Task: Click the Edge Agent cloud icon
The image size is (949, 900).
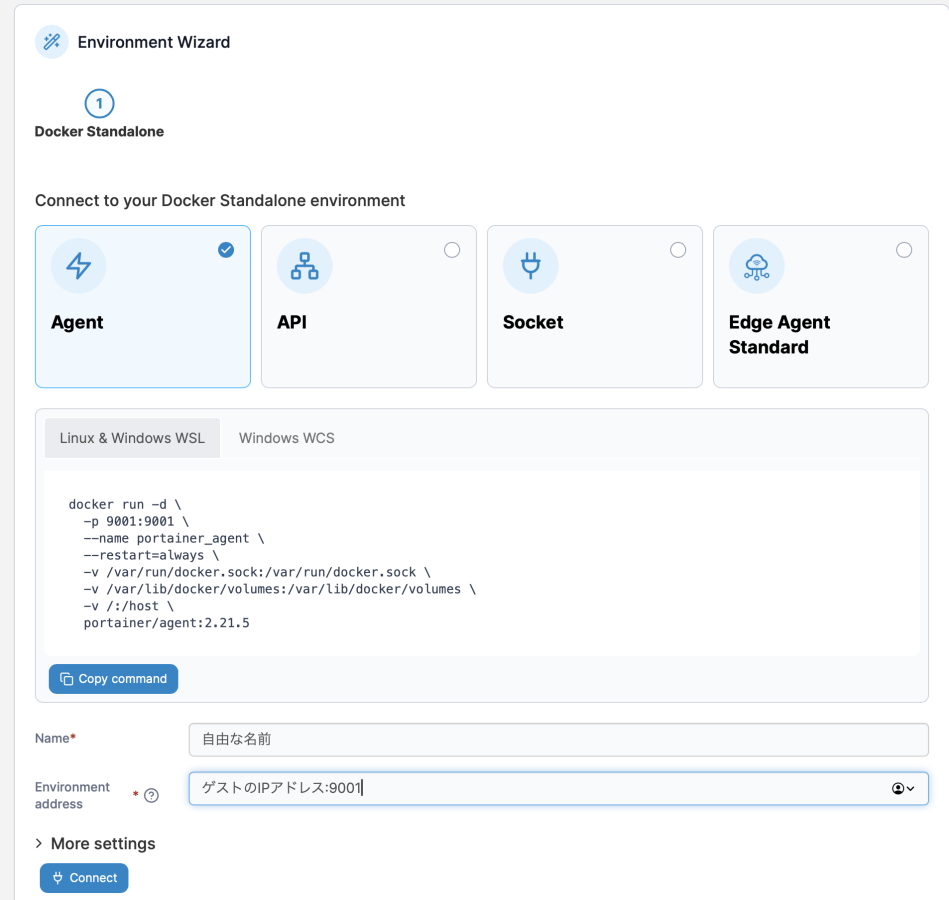Action: (756, 266)
